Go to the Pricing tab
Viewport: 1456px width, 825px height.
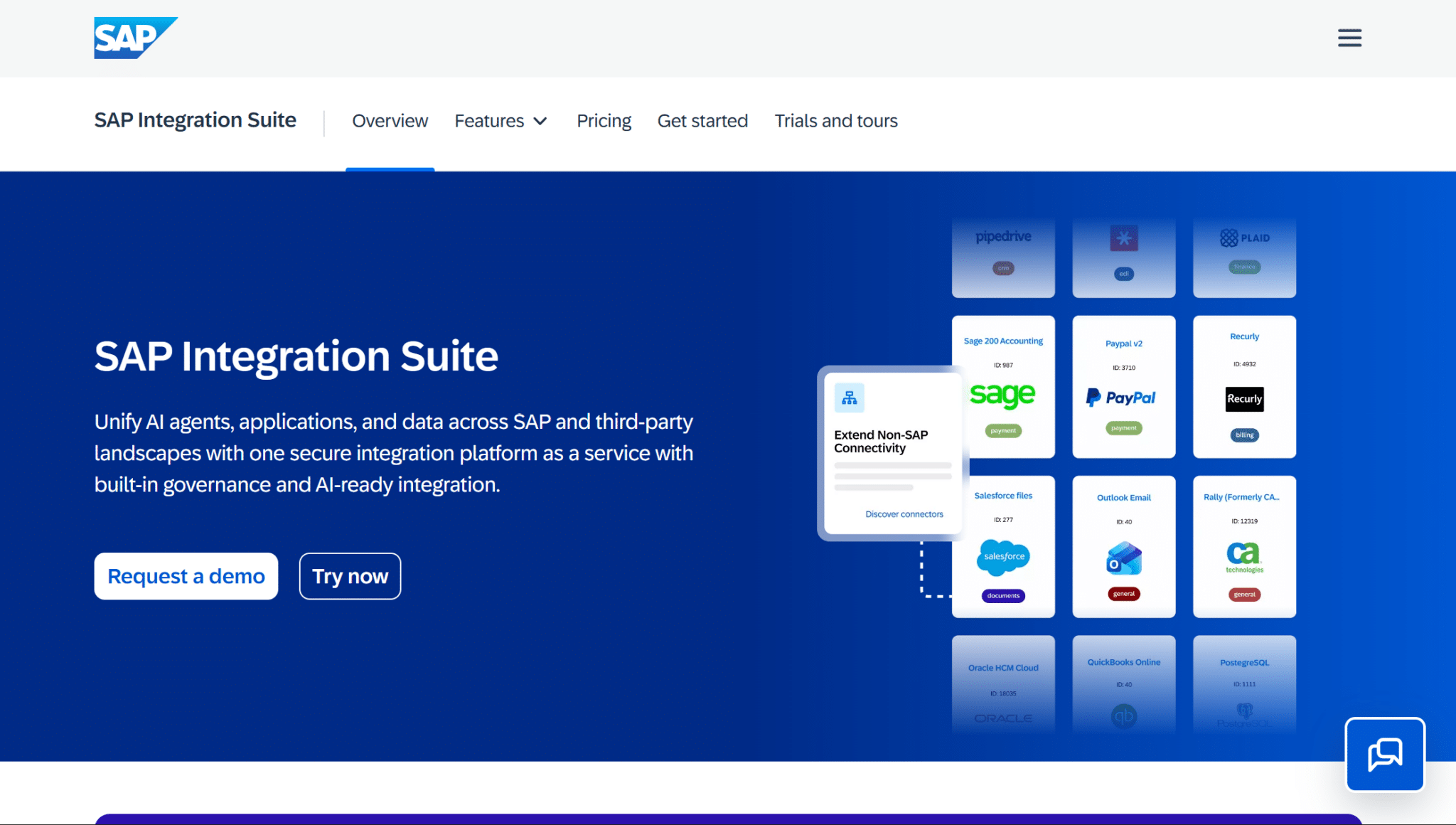click(x=604, y=121)
